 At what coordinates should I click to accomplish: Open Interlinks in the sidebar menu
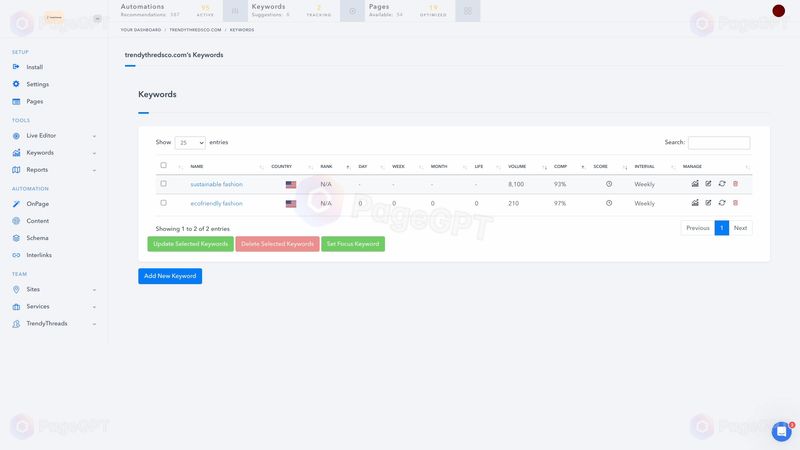point(39,255)
